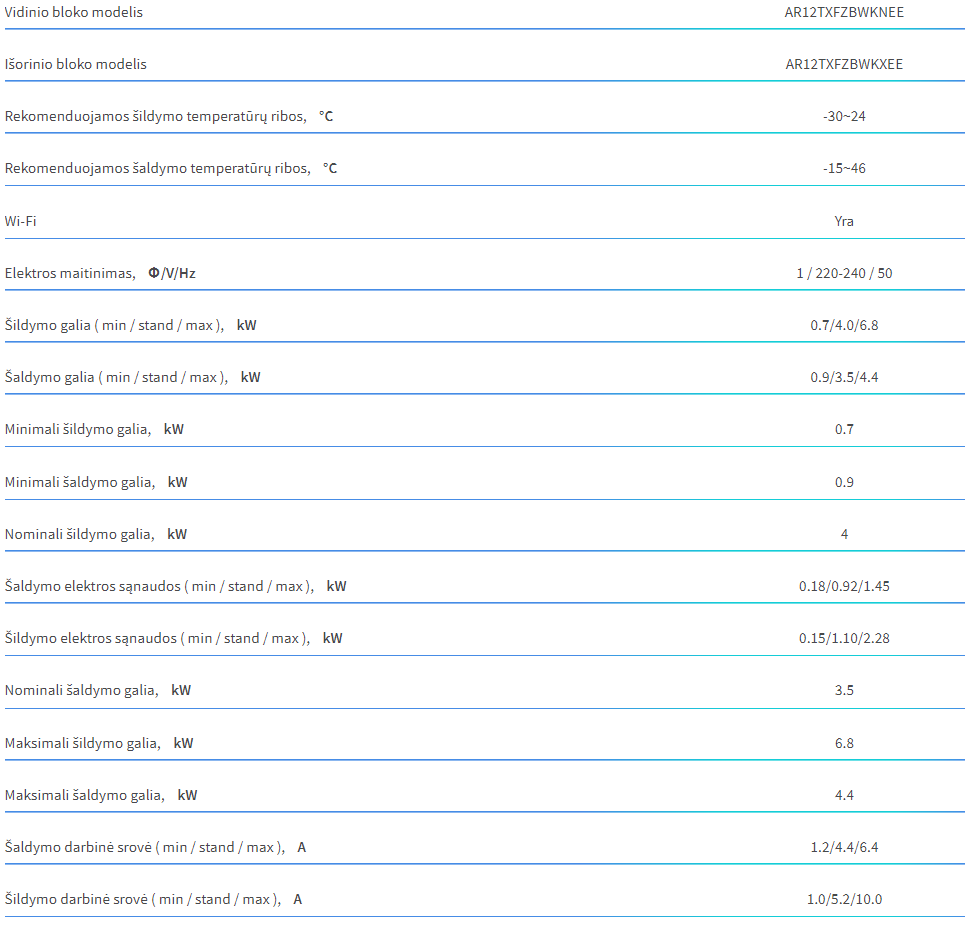Click the Wi-Fi value Yra
This screenshot has height=927, width=978.
coord(844,221)
